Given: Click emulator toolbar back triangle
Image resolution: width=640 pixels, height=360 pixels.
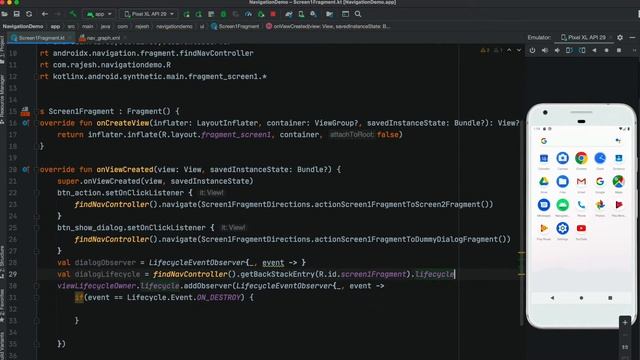Looking at the screenshot, I should point(594,50).
